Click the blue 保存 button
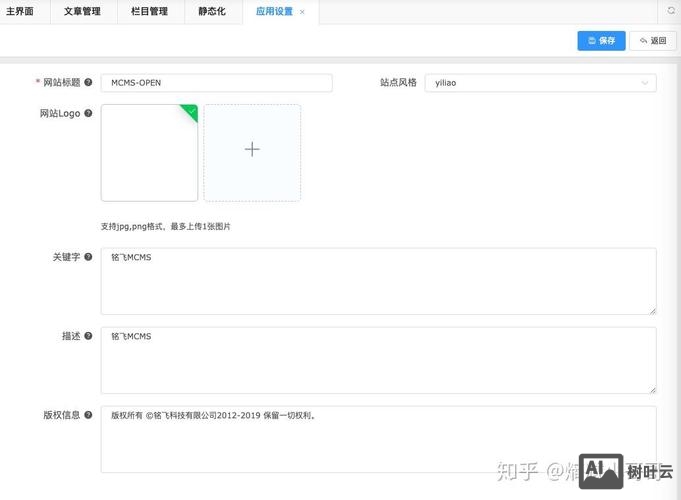Image resolution: width=681 pixels, height=500 pixels. (x=601, y=41)
